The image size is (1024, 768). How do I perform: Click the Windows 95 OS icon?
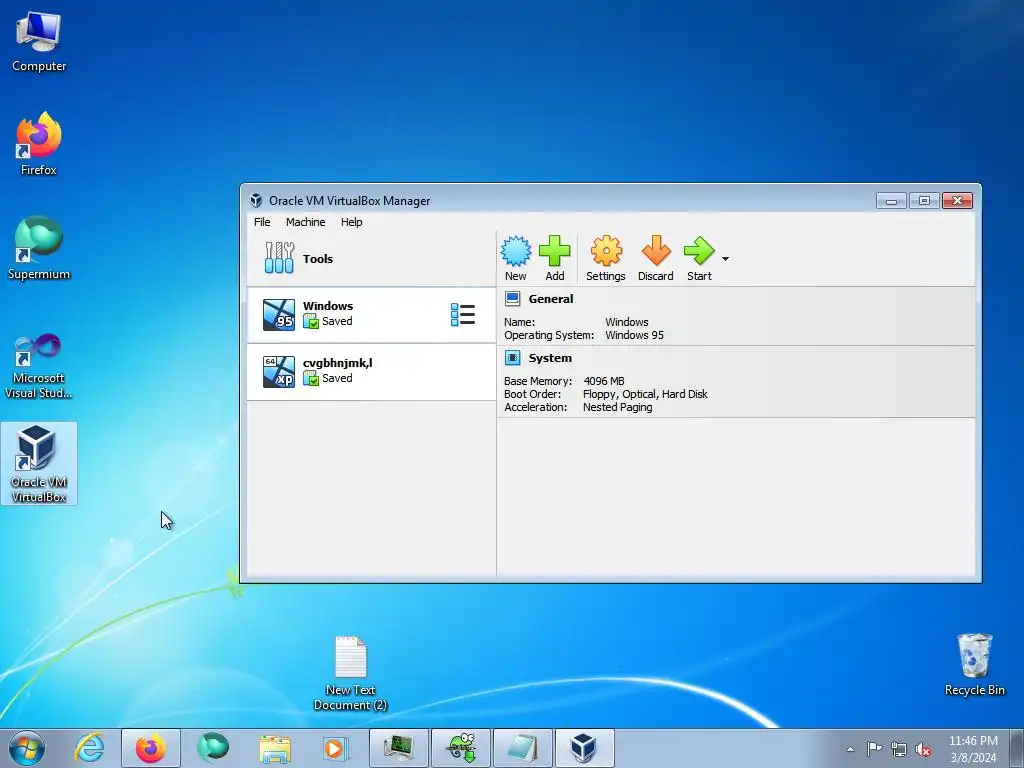(x=279, y=315)
